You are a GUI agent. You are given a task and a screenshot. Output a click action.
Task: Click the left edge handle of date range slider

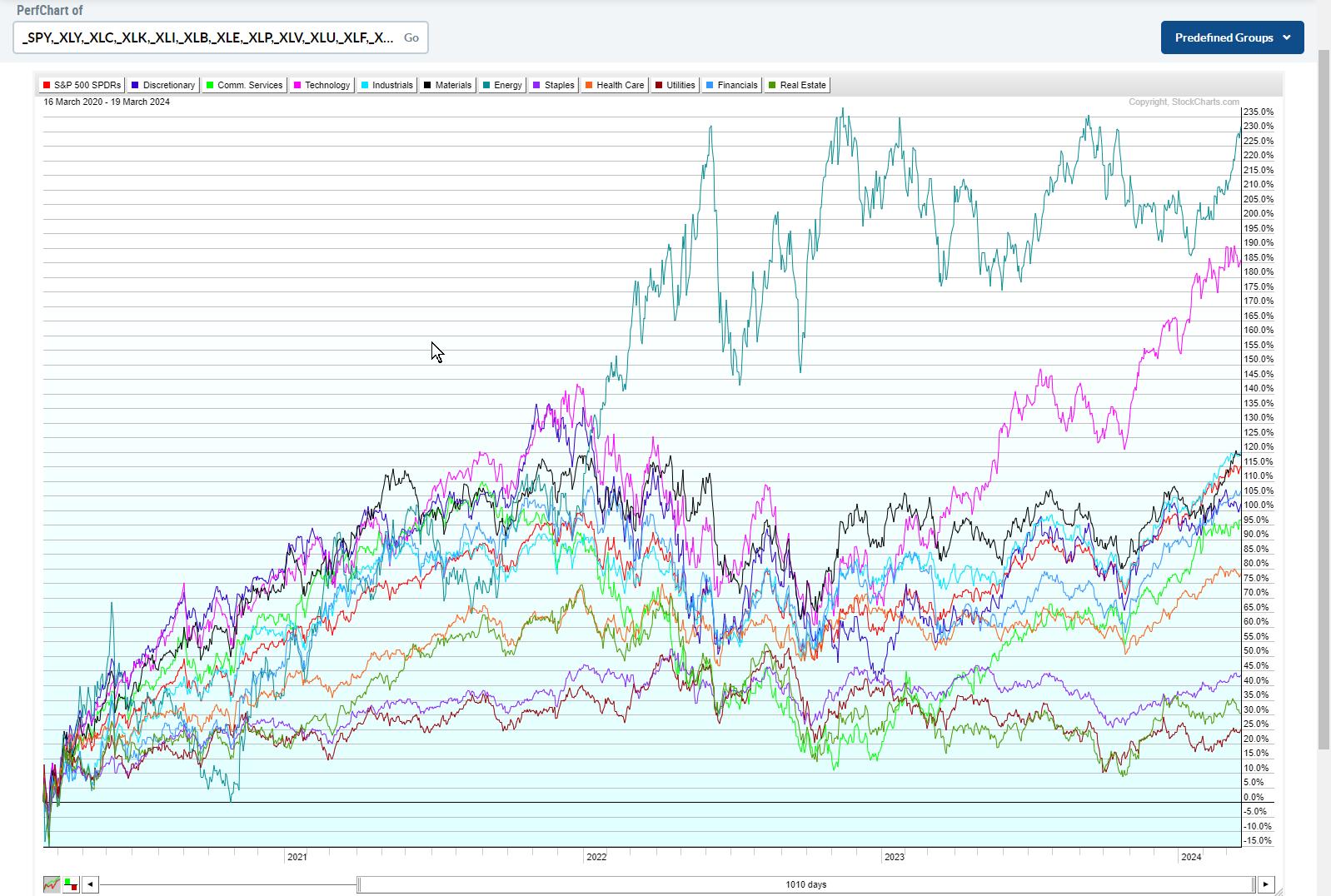[359, 884]
